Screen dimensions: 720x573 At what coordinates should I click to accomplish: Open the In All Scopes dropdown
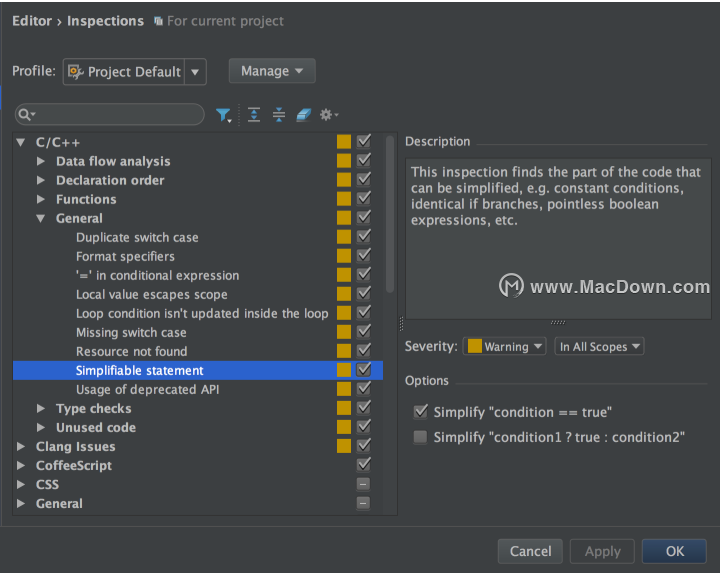point(599,346)
